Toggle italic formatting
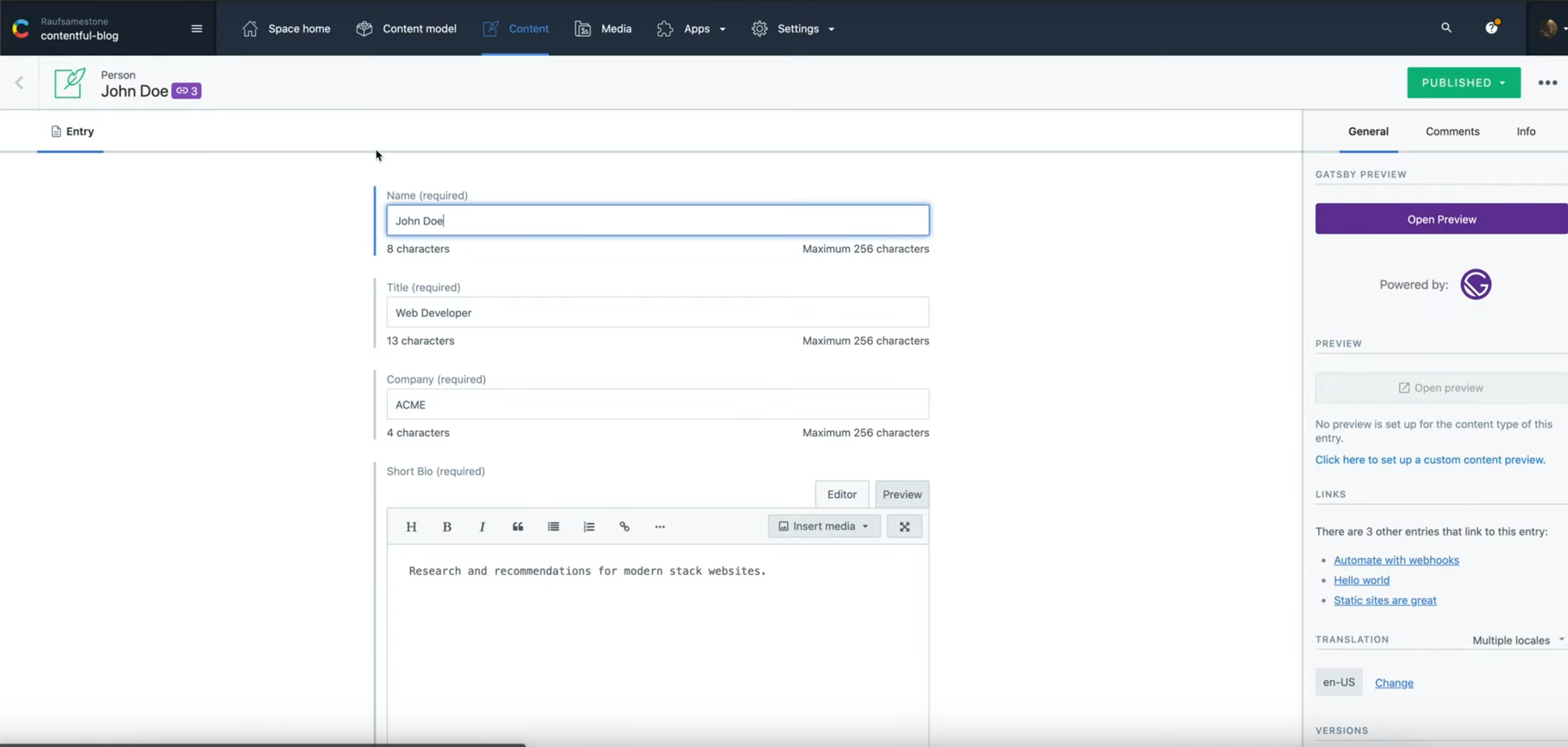 tap(481, 526)
